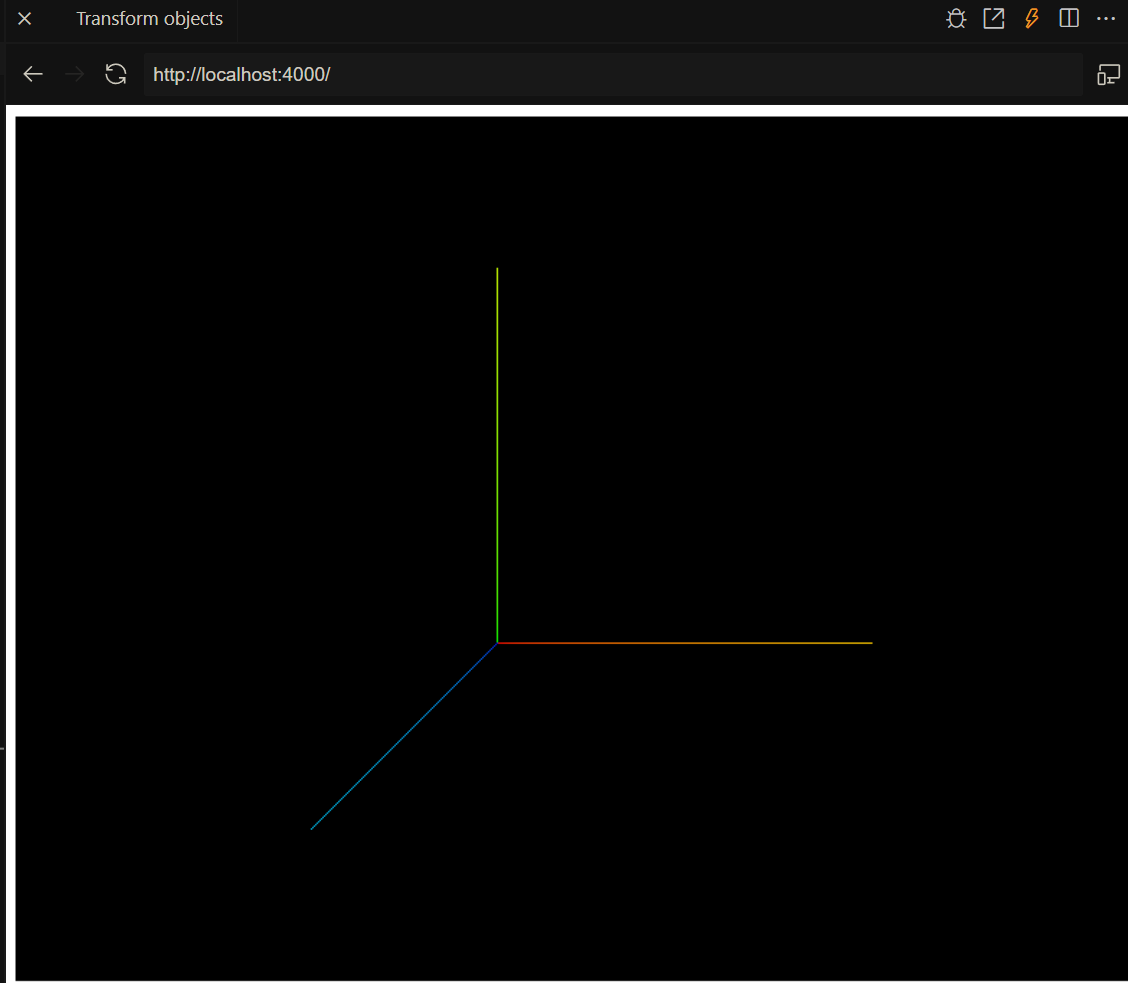The image size is (1128, 983).
Task: Toggle device emulation icon beside address bar
Action: pyautogui.click(x=1108, y=74)
